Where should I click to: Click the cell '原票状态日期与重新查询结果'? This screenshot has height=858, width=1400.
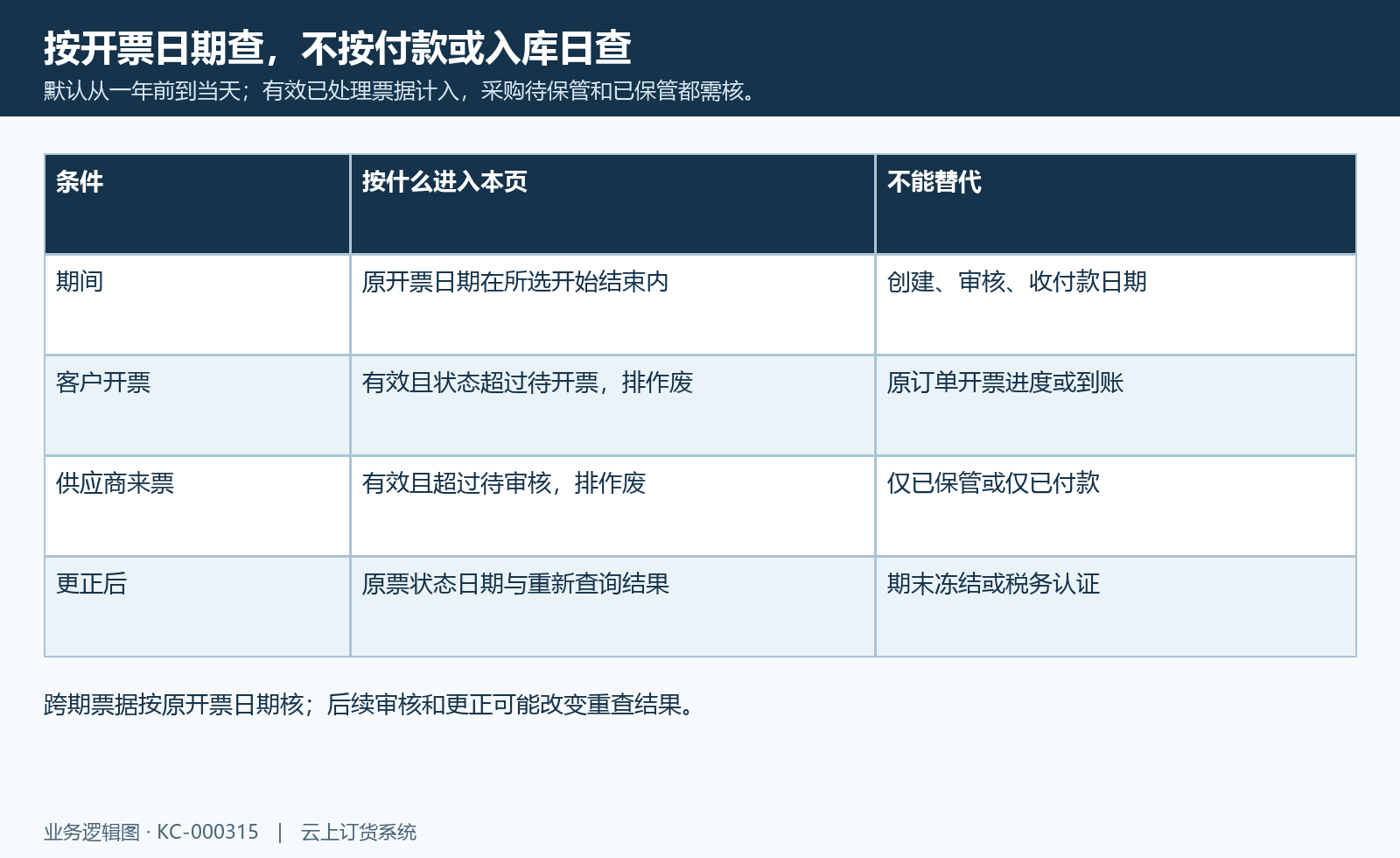coord(612,607)
